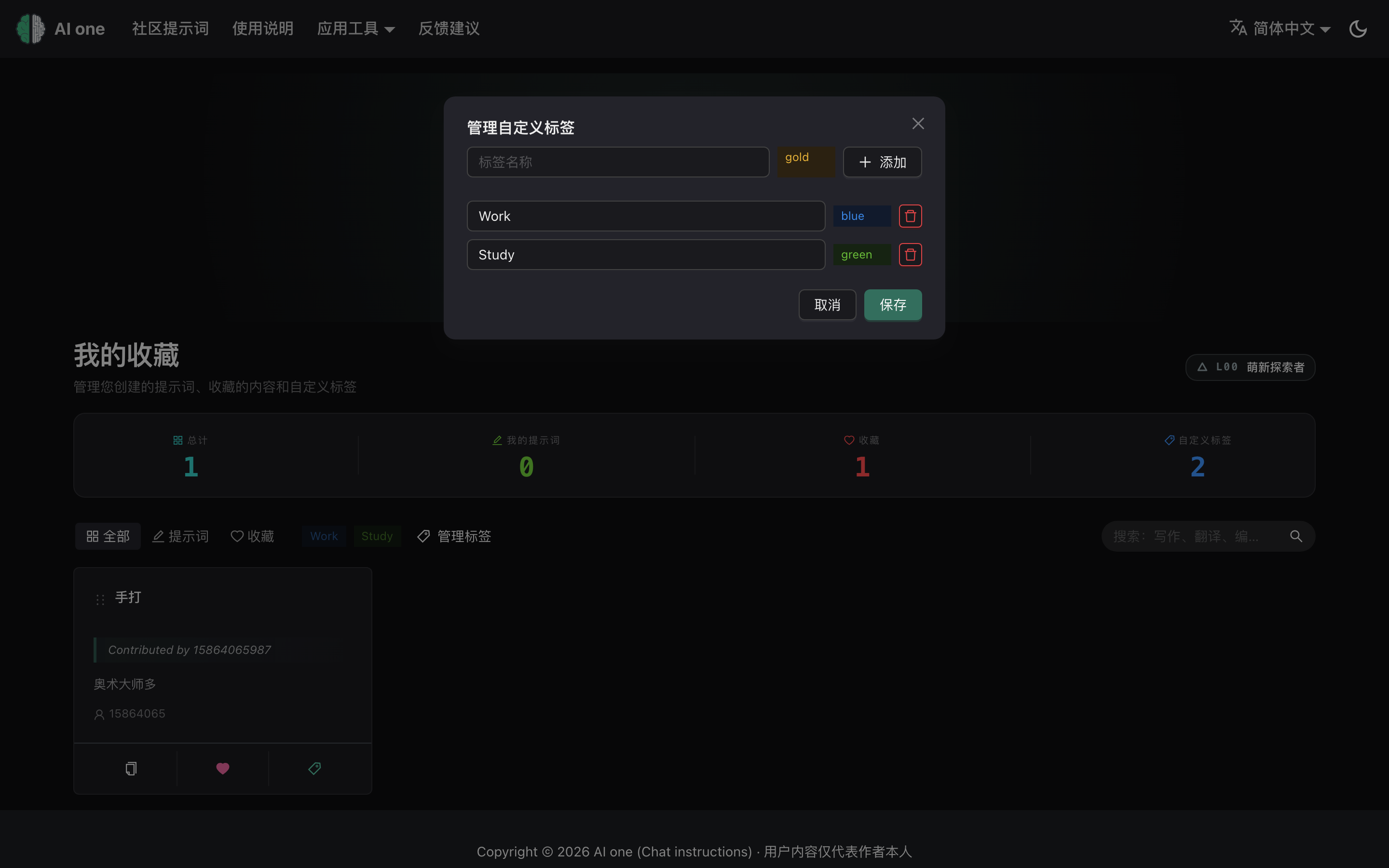Copy the 手打 prompt with copy icon

point(131,768)
